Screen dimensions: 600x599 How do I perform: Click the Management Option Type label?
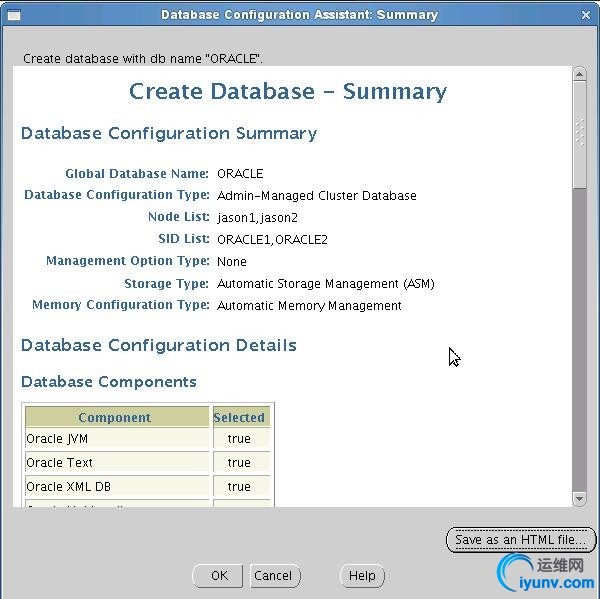(127, 261)
